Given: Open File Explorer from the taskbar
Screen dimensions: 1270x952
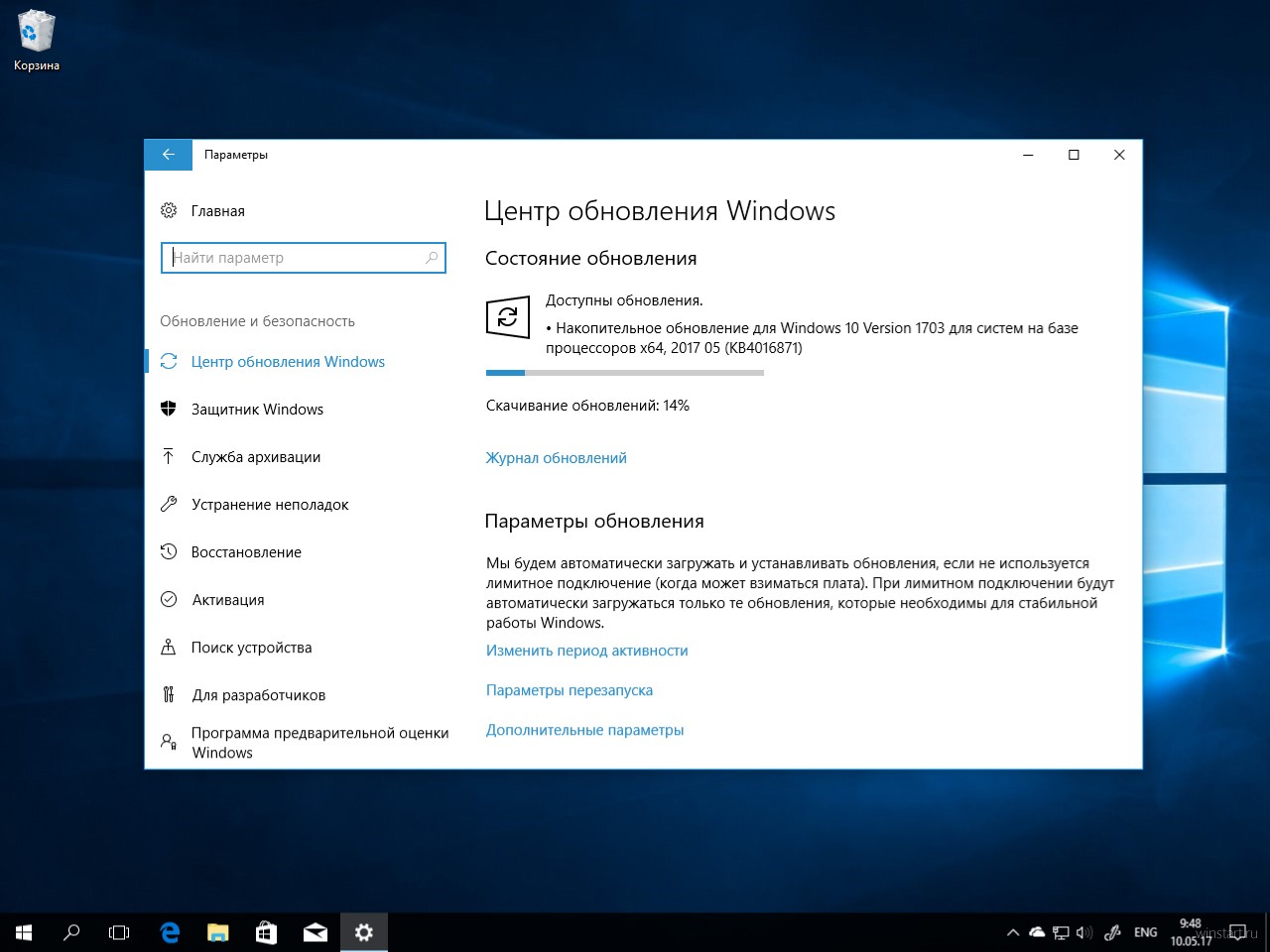Looking at the screenshot, I should tap(217, 932).
